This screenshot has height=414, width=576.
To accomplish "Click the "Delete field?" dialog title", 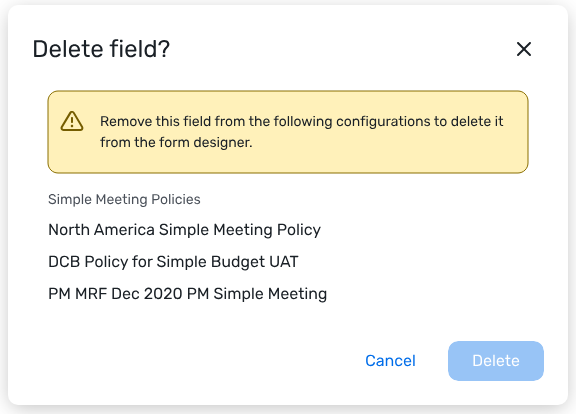I will [101, 49].
